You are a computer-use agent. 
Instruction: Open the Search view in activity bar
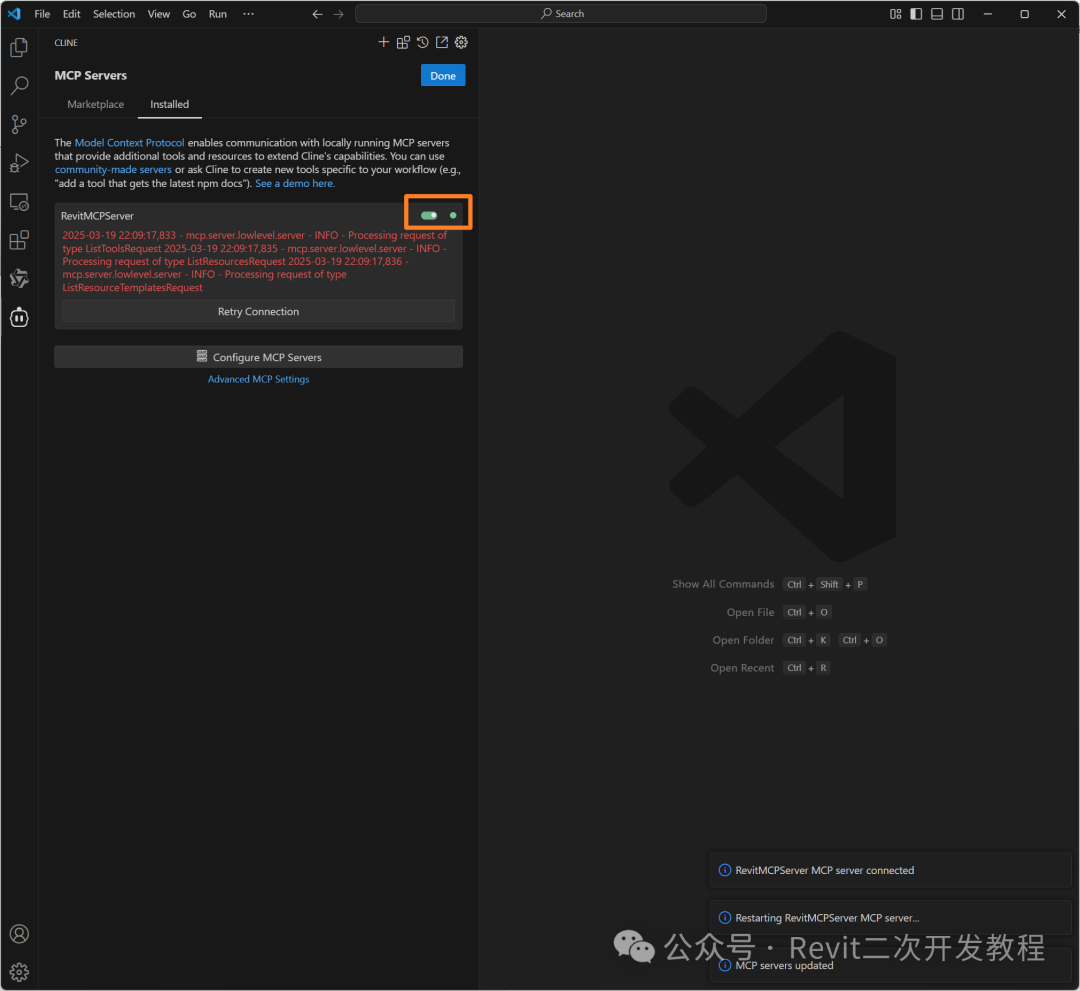coord(19,85)
